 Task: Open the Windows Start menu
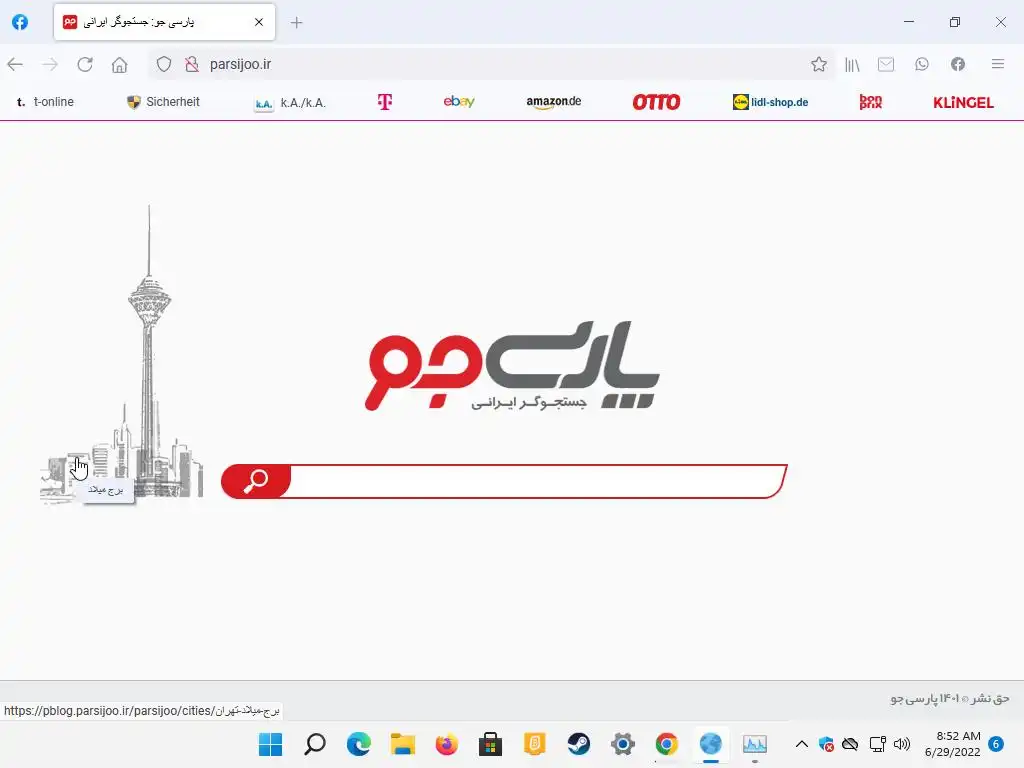[270, 744]
